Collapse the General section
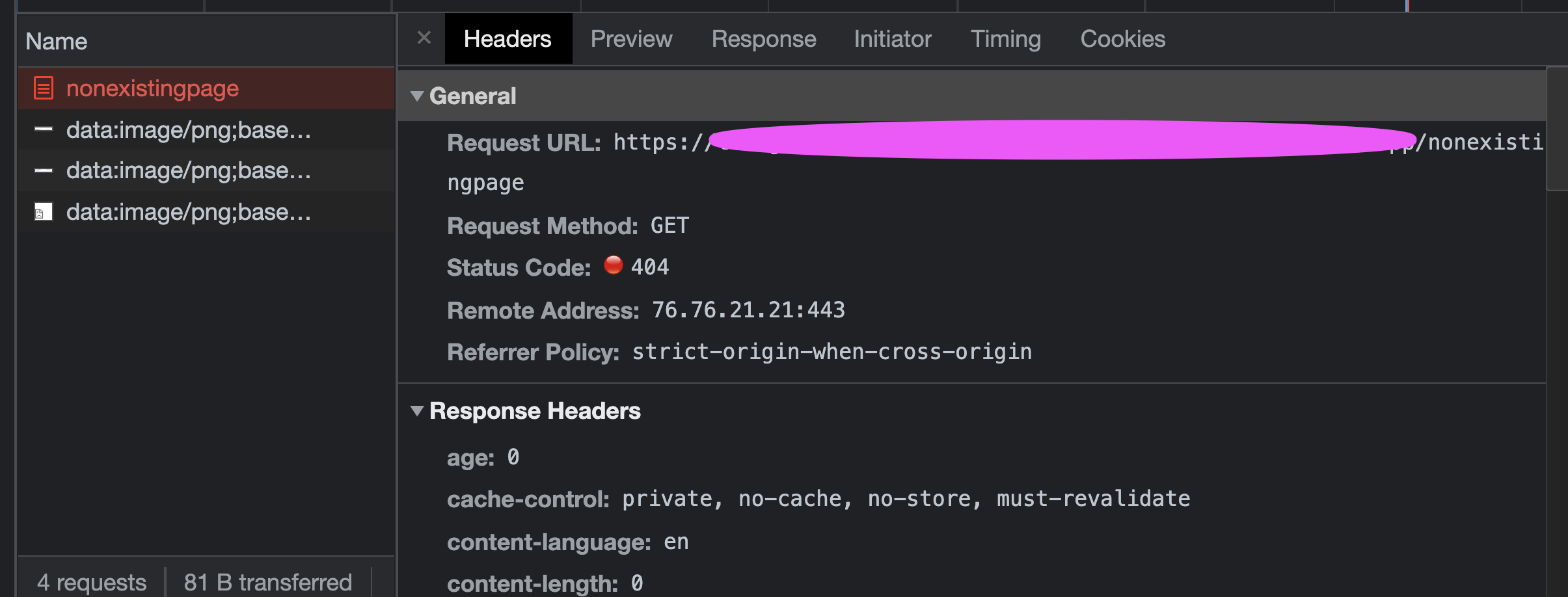 coord(418,95)
